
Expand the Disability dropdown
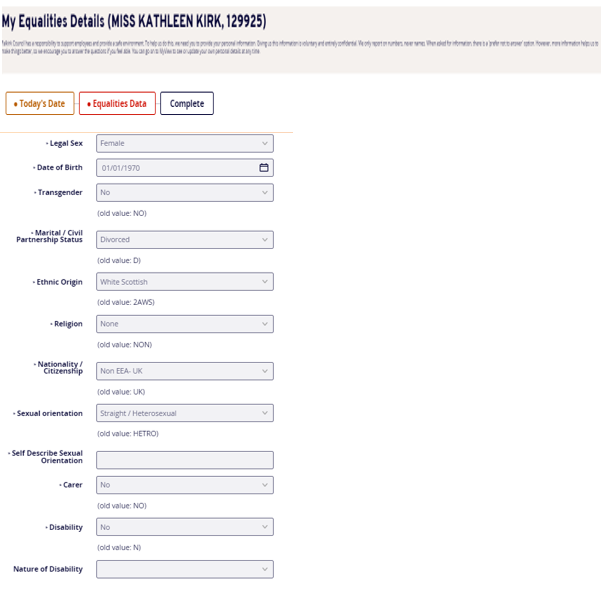(x=185, y=527)
